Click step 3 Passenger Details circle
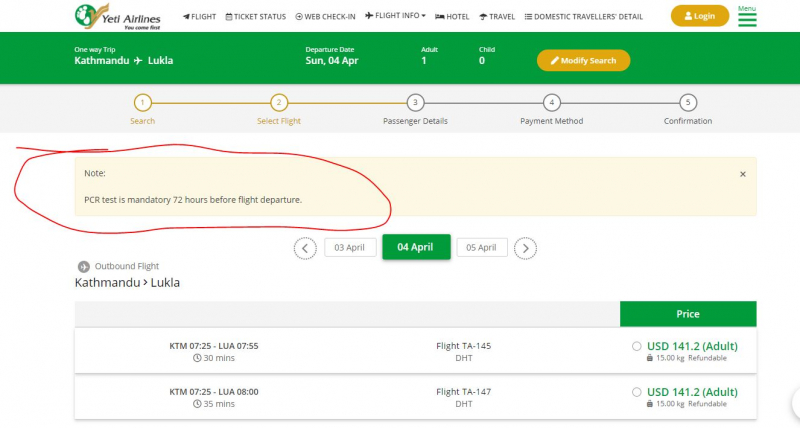Image resolution: width=800 pixels, height=428 pixels. tap(415, 102)
